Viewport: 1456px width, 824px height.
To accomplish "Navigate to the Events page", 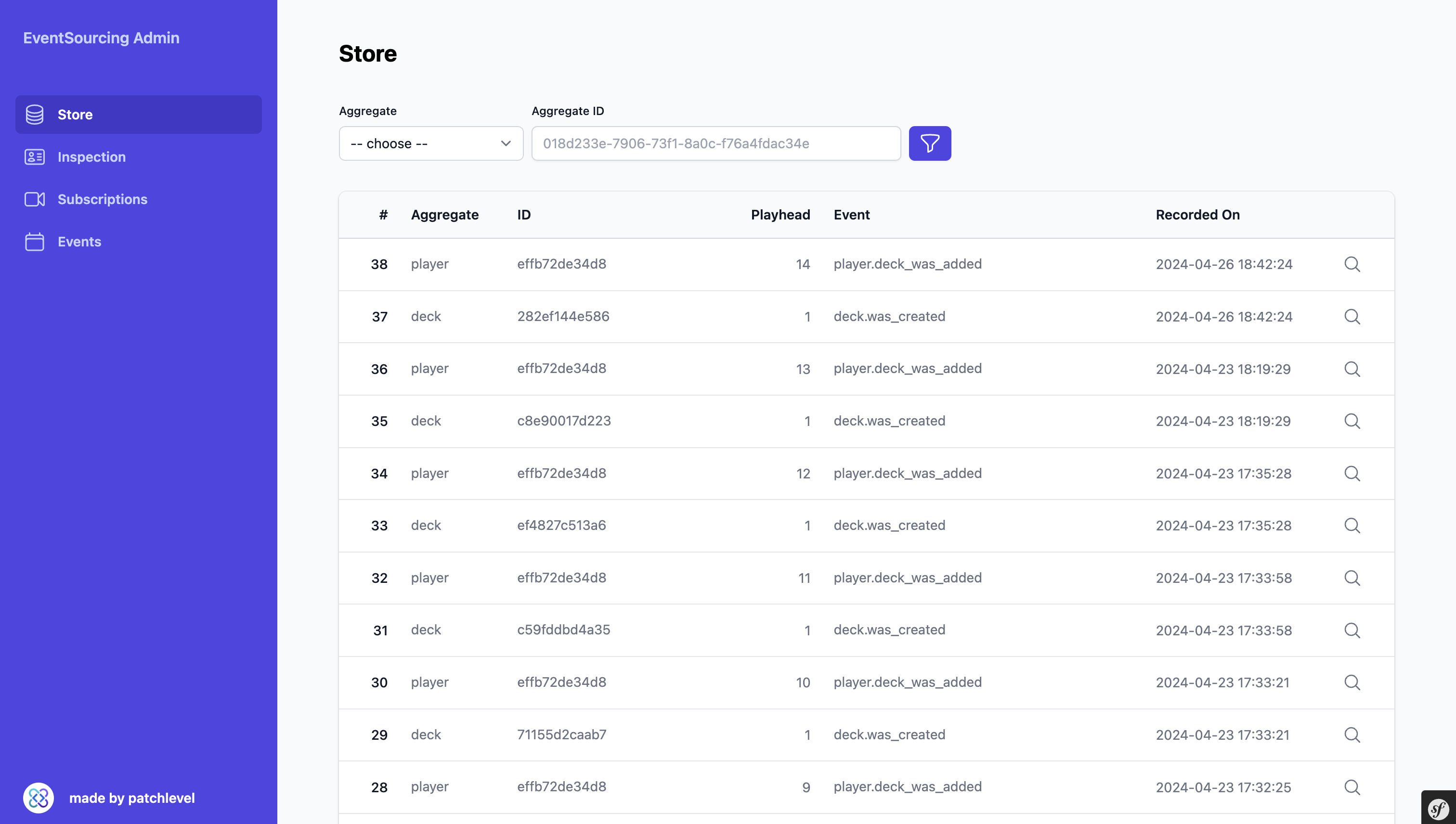I will click(138, 242).
